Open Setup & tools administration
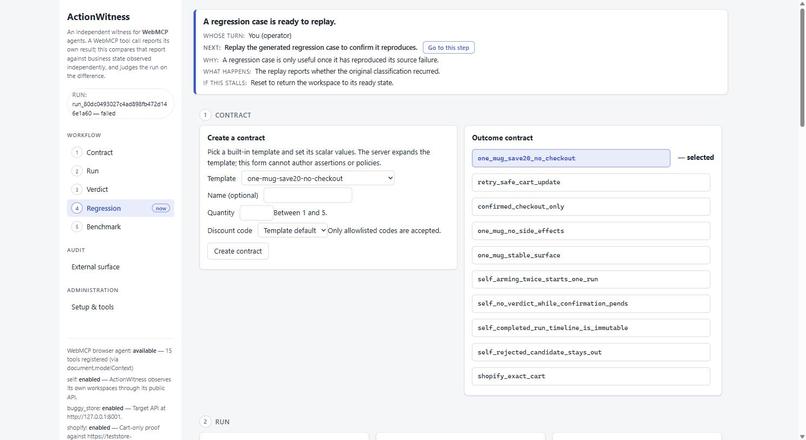Screen dimensions: 806x440 click(x=93, y=307)
